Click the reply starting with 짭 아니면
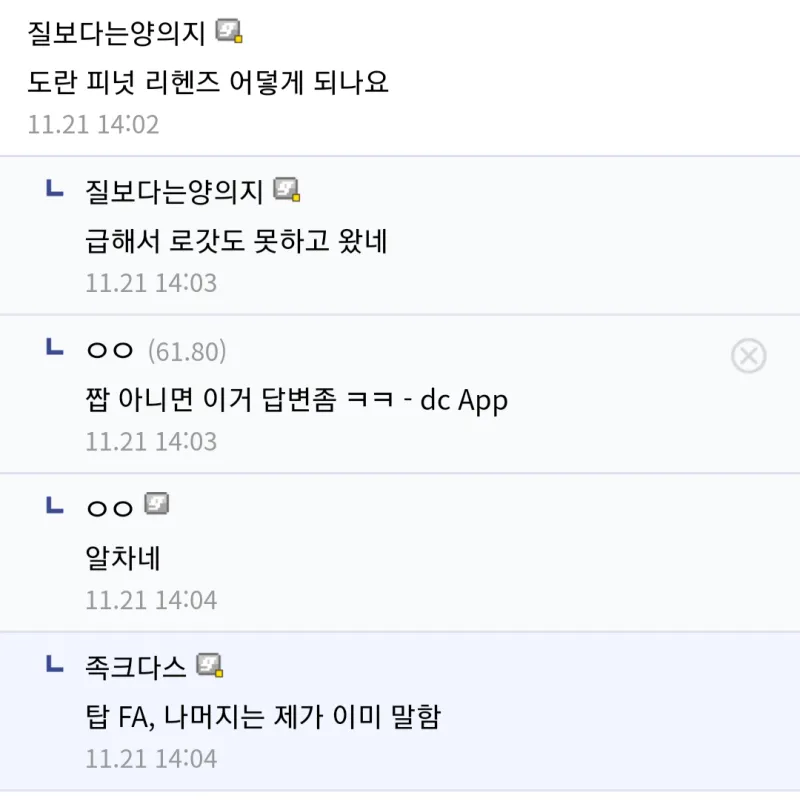 click(297, 400)
